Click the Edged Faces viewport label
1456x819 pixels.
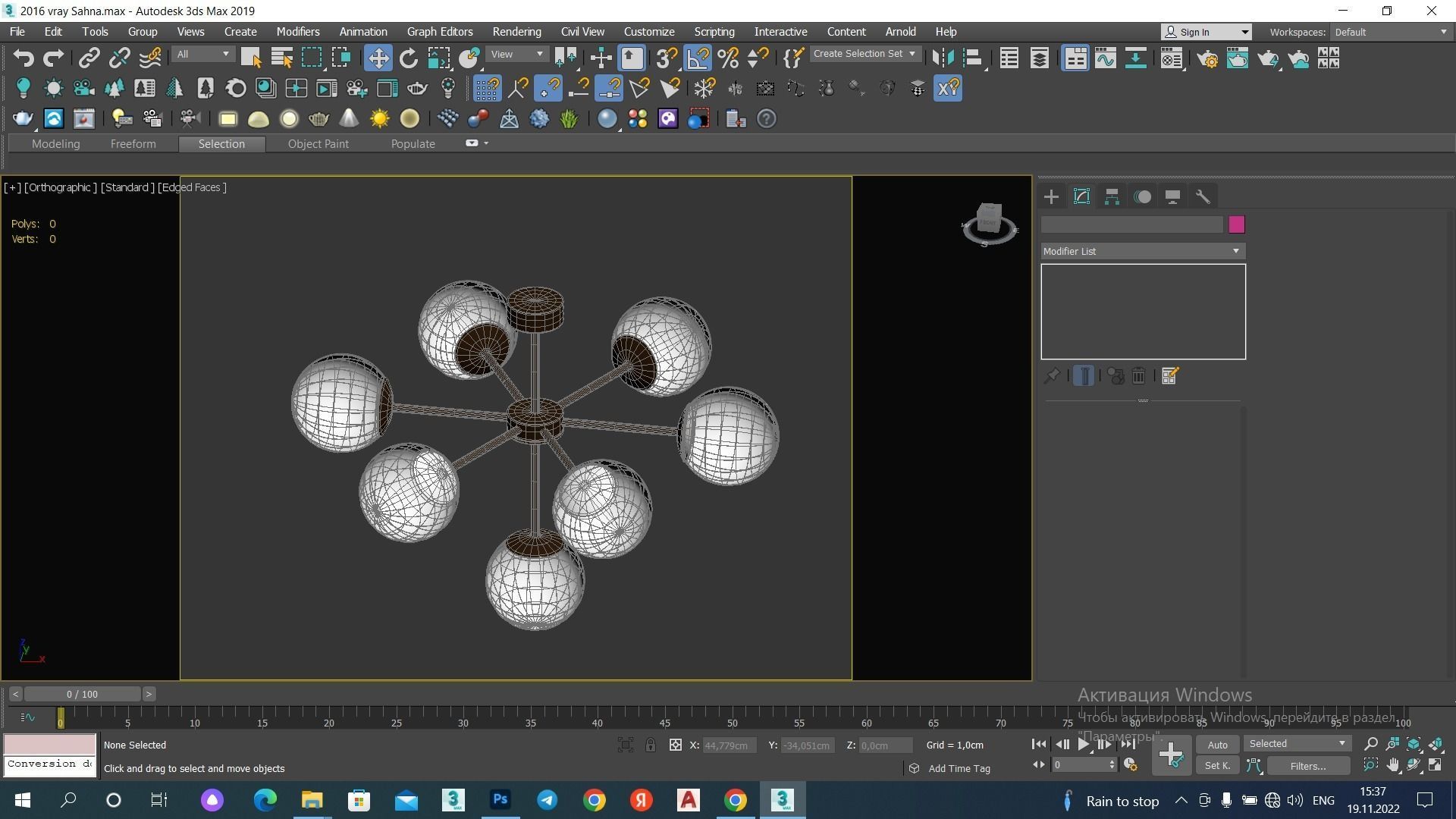click(x=192, y=187)
